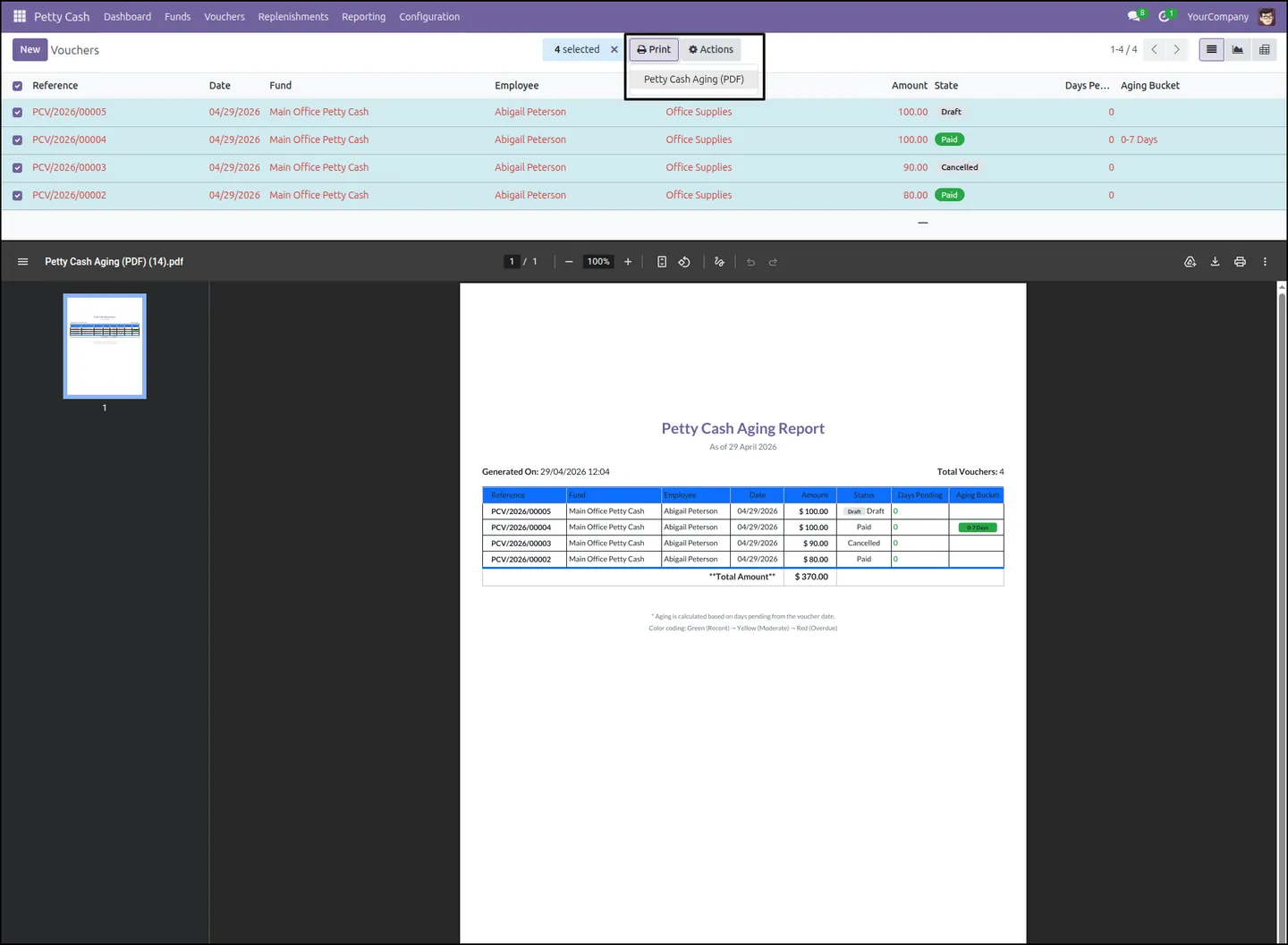Sort by State column header

point(946,86)
